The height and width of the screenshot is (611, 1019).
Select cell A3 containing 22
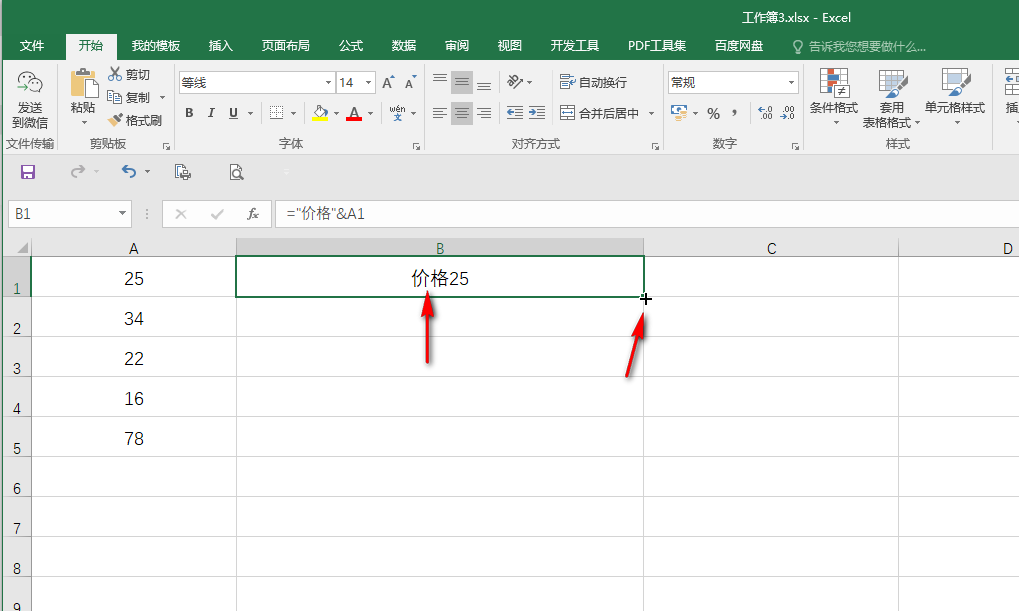coord(134,357)
